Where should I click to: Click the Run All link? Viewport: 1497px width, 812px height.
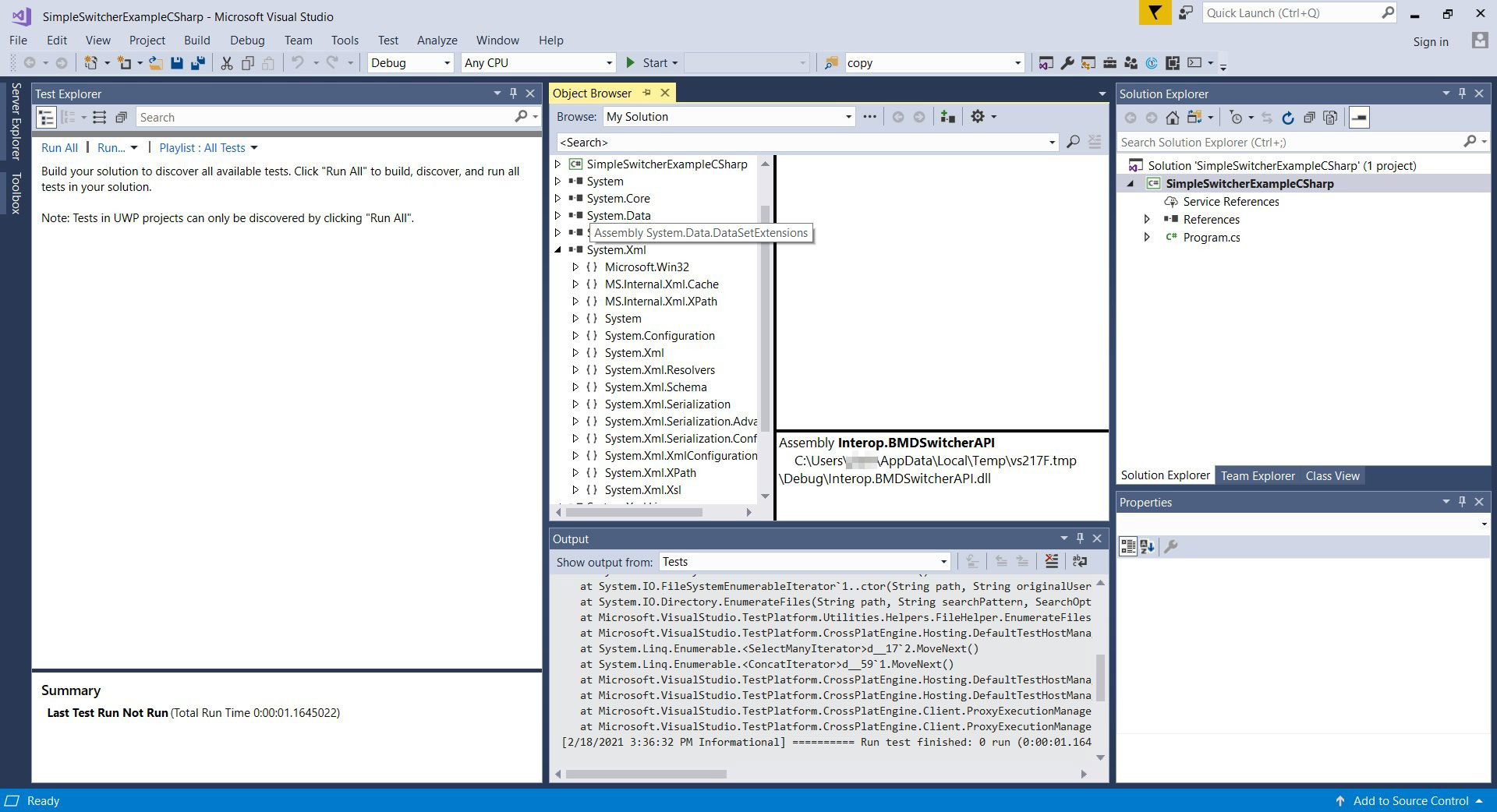[x=59, y=148]
